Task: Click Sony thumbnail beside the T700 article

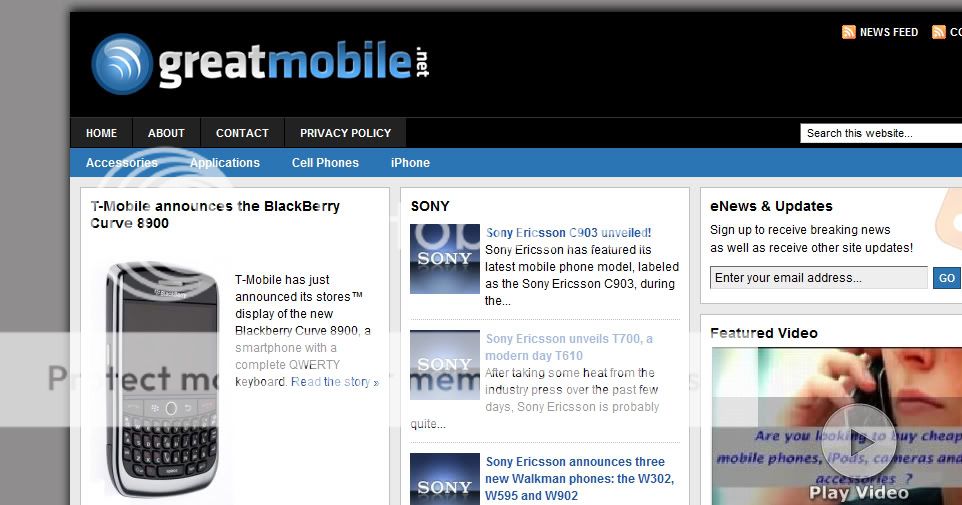Action: pyautogui.click(x=445, y=365)
